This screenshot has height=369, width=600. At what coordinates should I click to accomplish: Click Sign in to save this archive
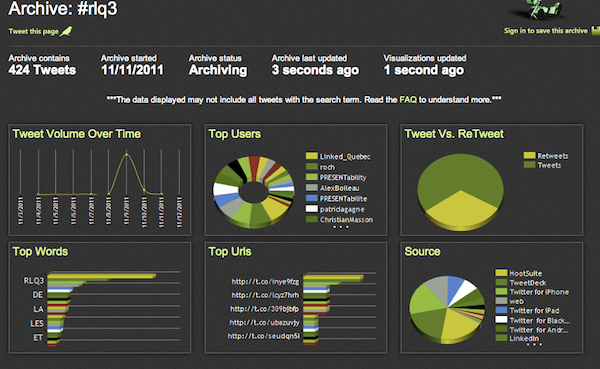[545, 31]
